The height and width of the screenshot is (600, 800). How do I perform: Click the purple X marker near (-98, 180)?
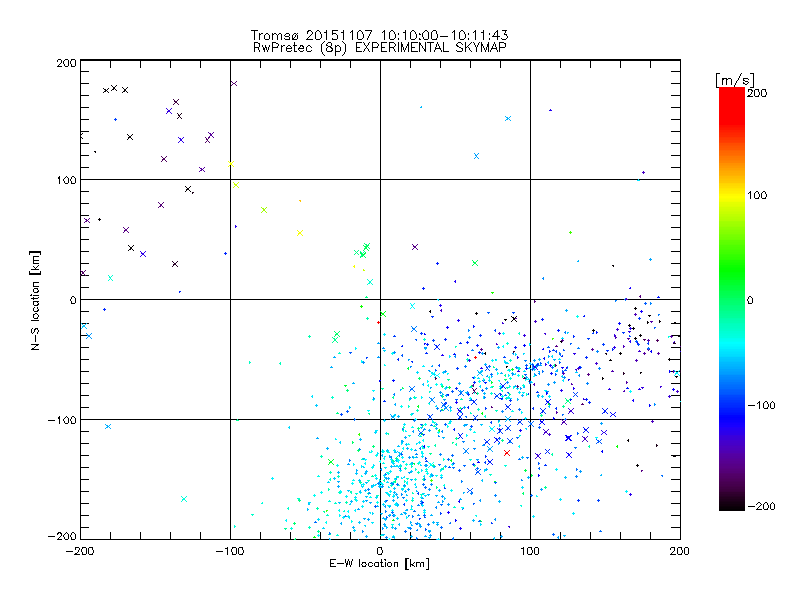(x=234, y=84)
